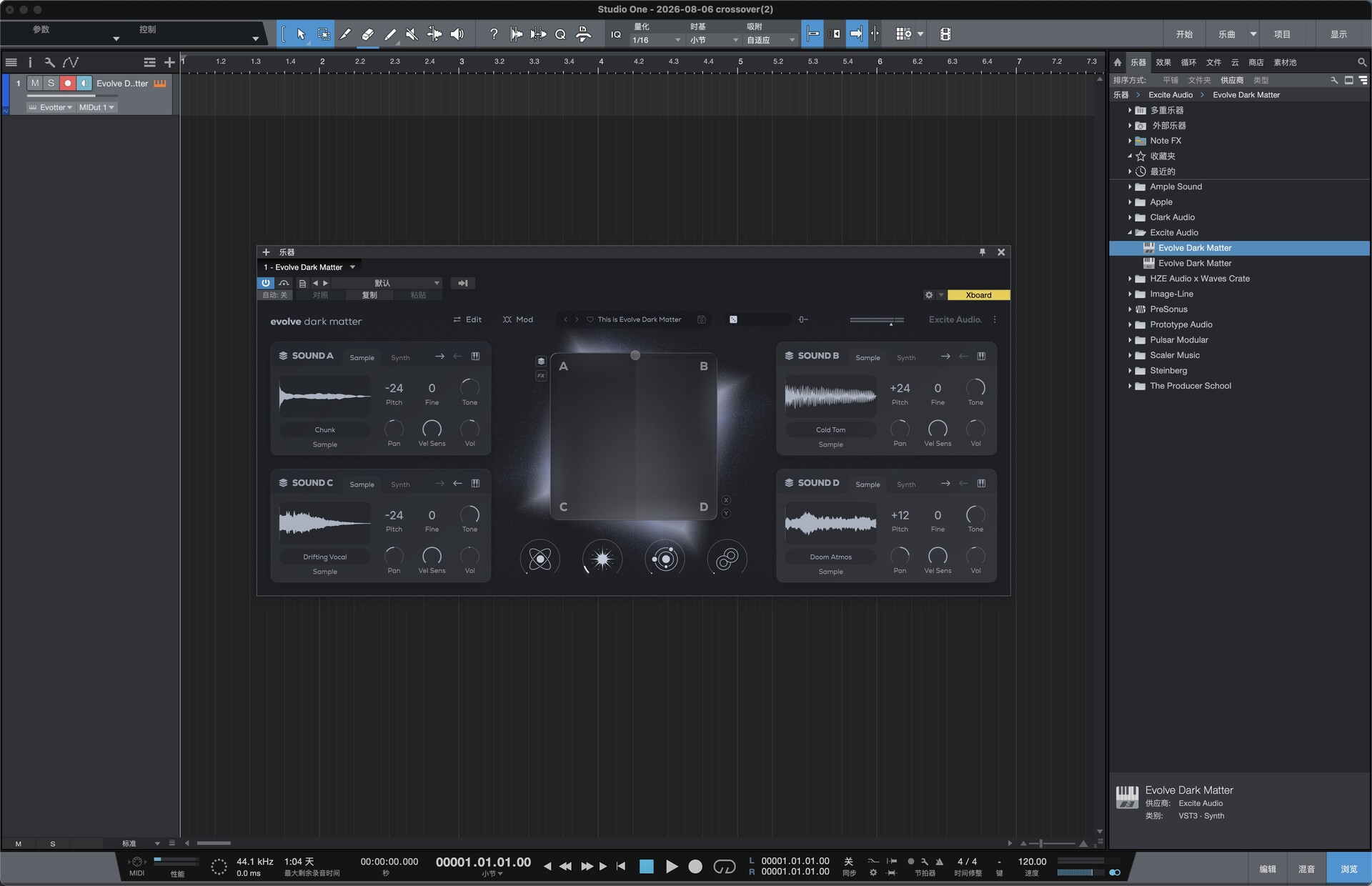The image size is (1372, 886).
Task: Click the linked rings macro knob
Action: 727,559
